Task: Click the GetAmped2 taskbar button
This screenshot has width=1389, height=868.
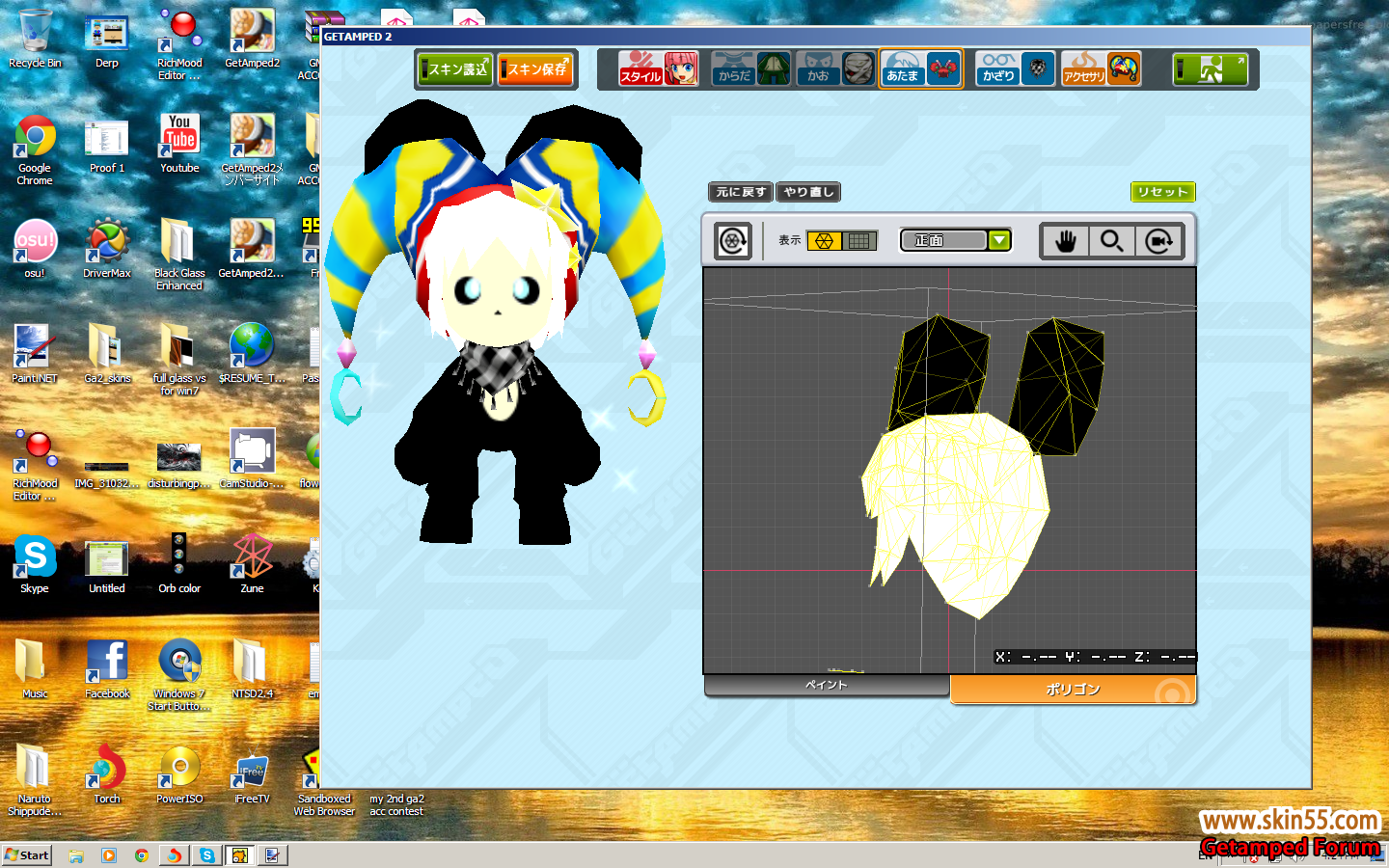Action: [240, 855]
